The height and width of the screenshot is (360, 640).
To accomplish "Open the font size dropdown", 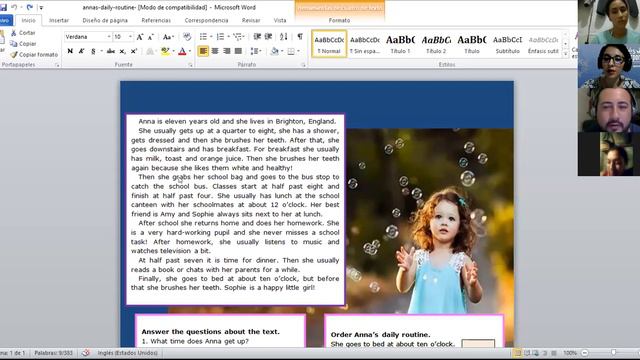I will [x=130, y=37].
